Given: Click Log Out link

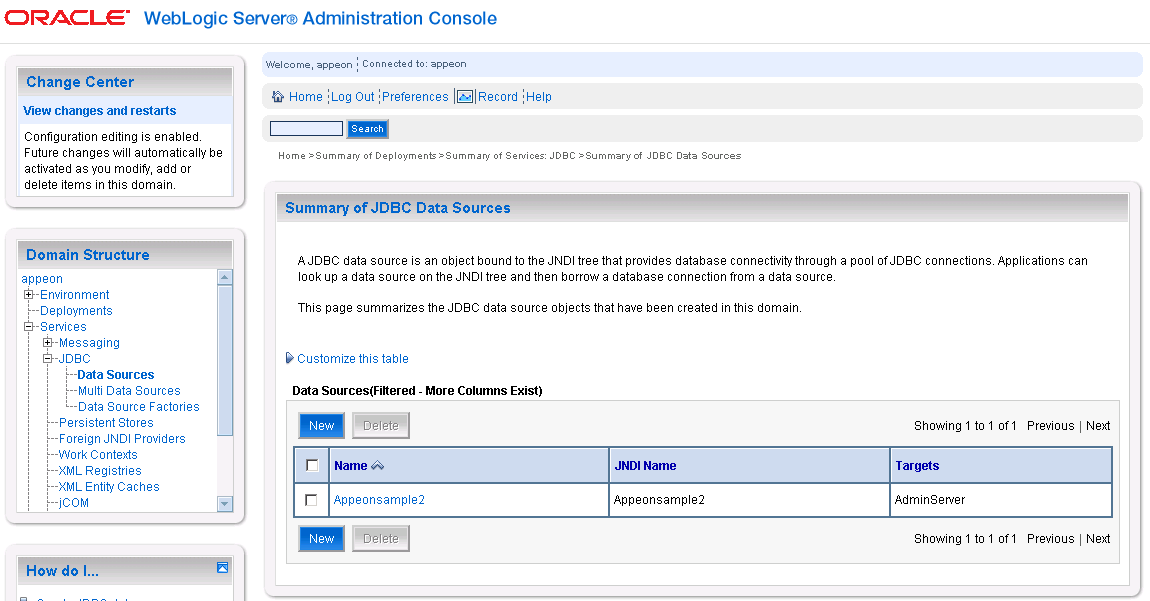Looking at the screenshot, I should [353, 97].
